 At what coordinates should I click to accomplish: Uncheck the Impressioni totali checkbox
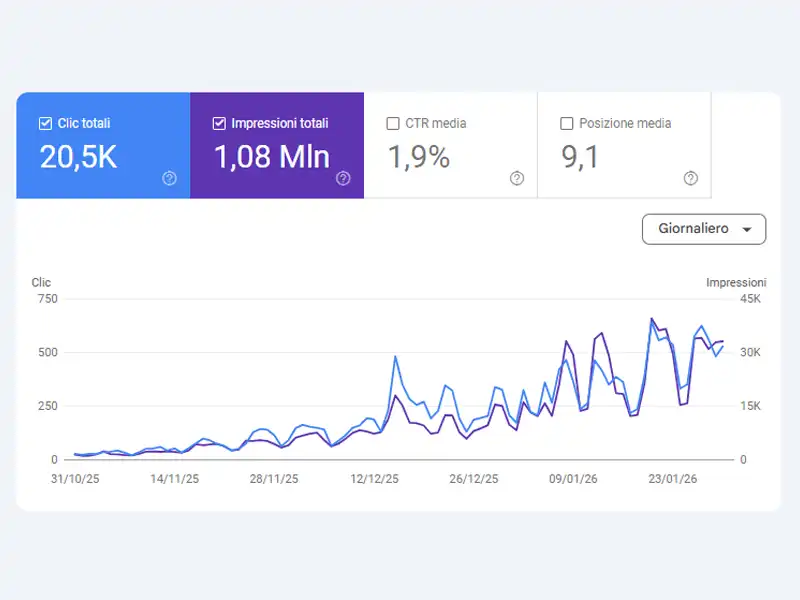[218, 123]
